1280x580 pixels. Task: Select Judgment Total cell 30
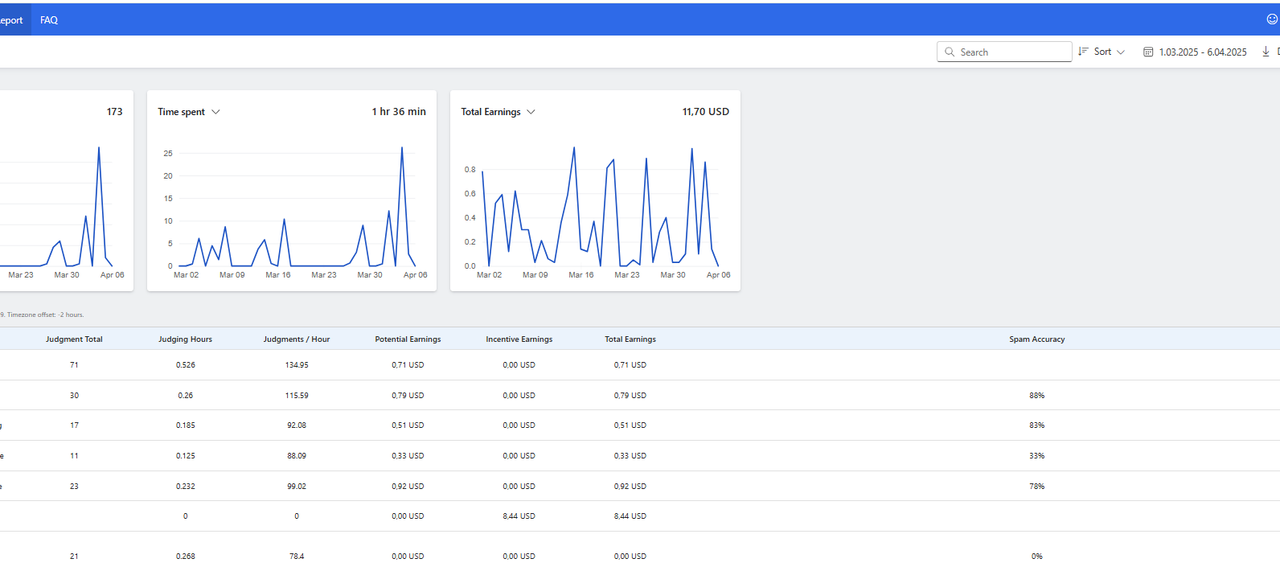(x=74, y=395)
